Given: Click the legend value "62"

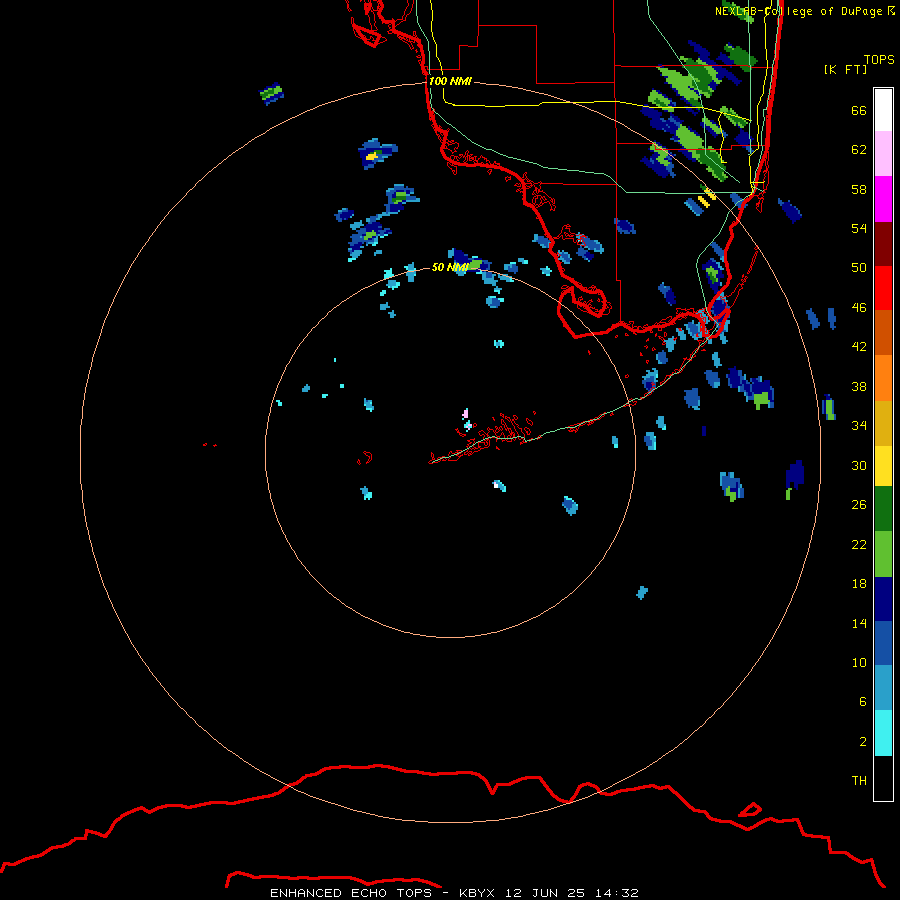Looking at the screenshot, I should [859, 149].
